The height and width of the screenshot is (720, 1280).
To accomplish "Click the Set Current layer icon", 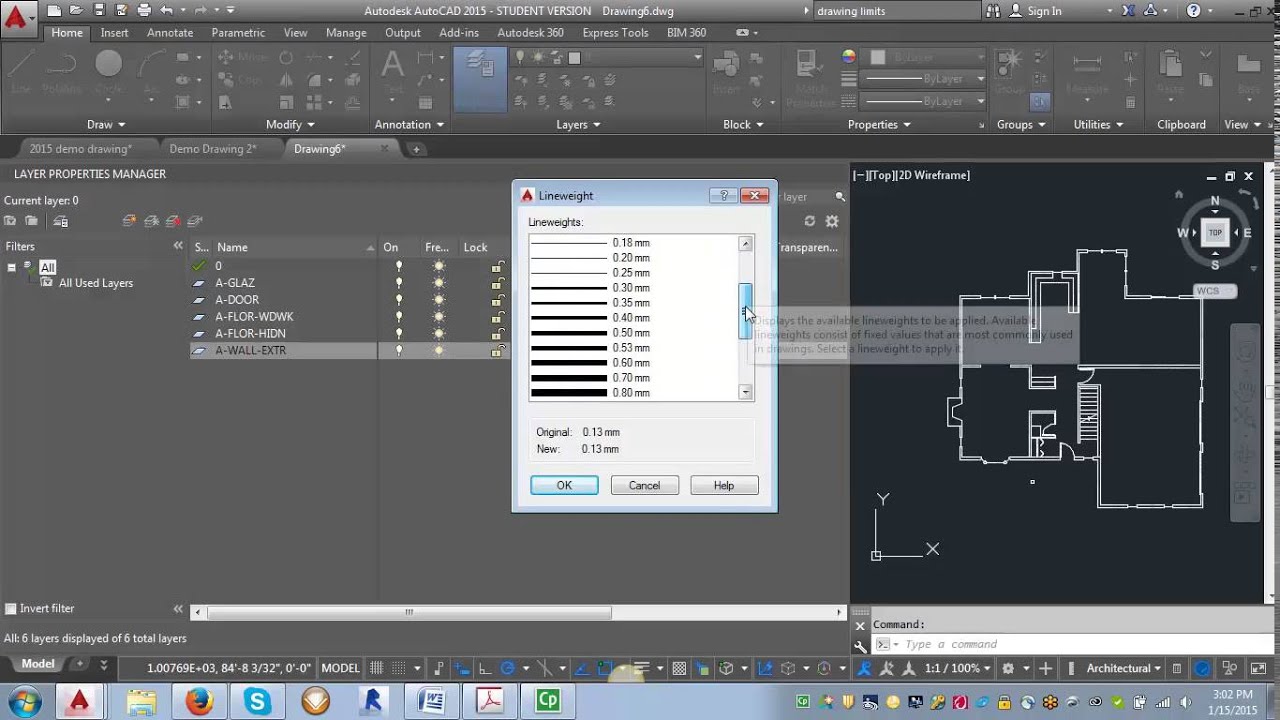I will click(195, 221).
